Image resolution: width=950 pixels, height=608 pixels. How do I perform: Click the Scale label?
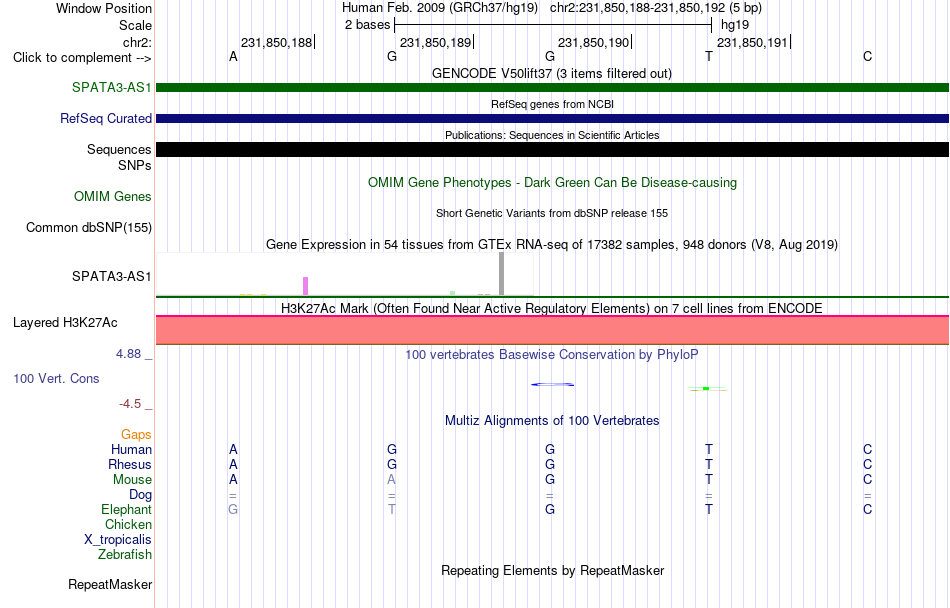[135, 25]
